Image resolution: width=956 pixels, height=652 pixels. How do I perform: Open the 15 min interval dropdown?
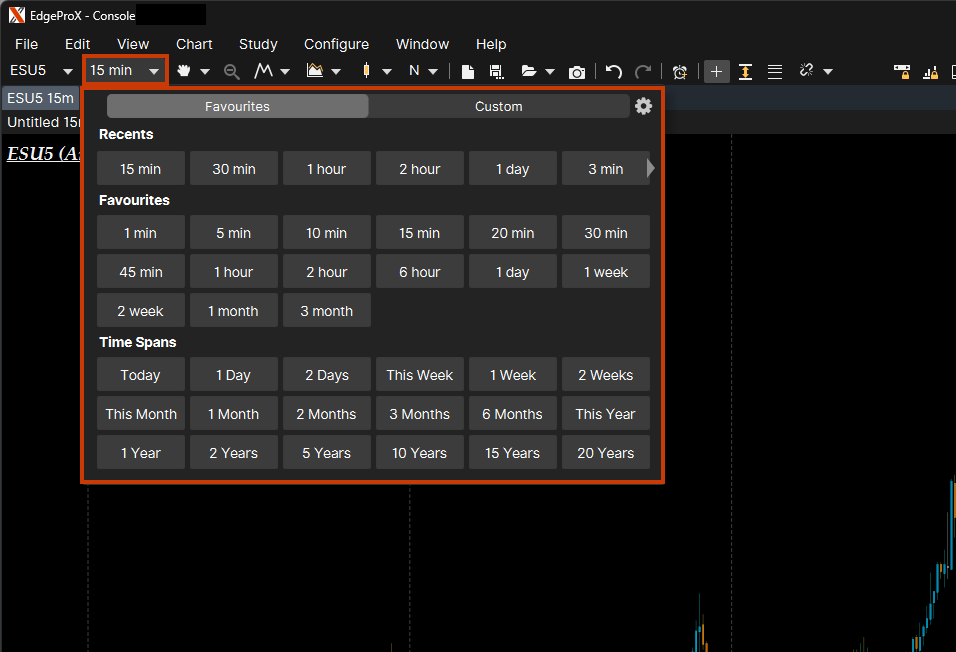pyautogui.click(x=124, y=70)
